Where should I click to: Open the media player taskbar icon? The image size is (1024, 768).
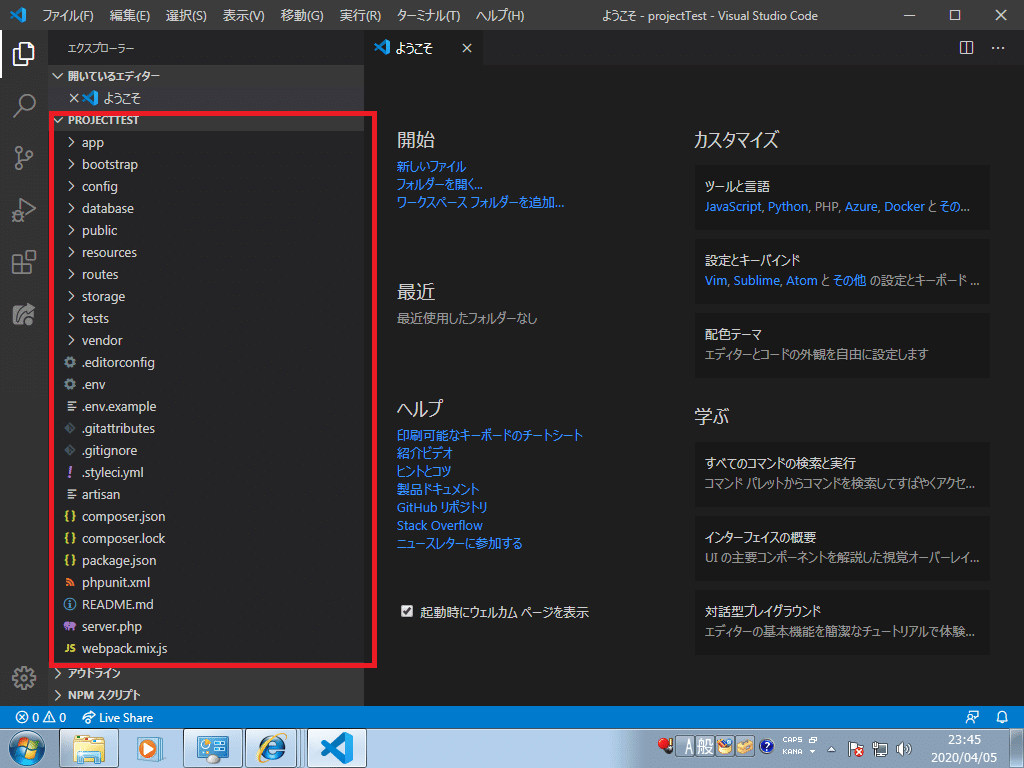click(x=149, y=748)
